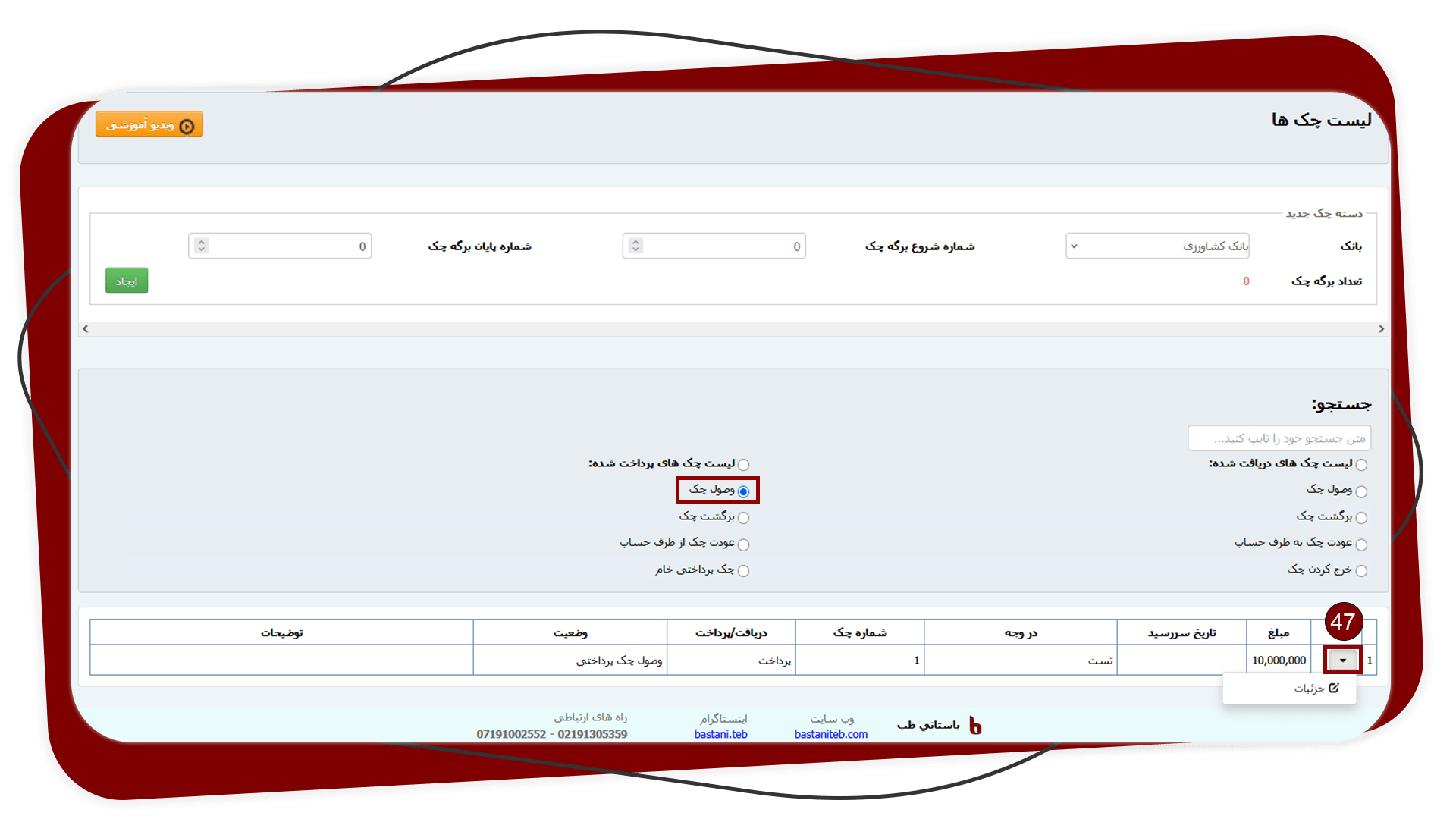
Task: Select the عودت چک از طرف حساب radio
Action: point(743,544)
